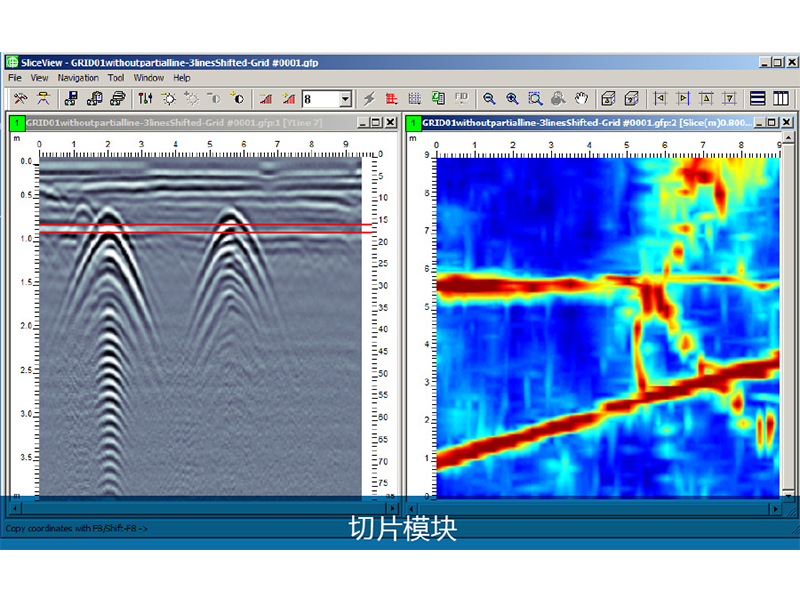Click the move-down arrow navigation icon
The height and width of the screenshot is (600, 800).
click(x=730, y=98)
